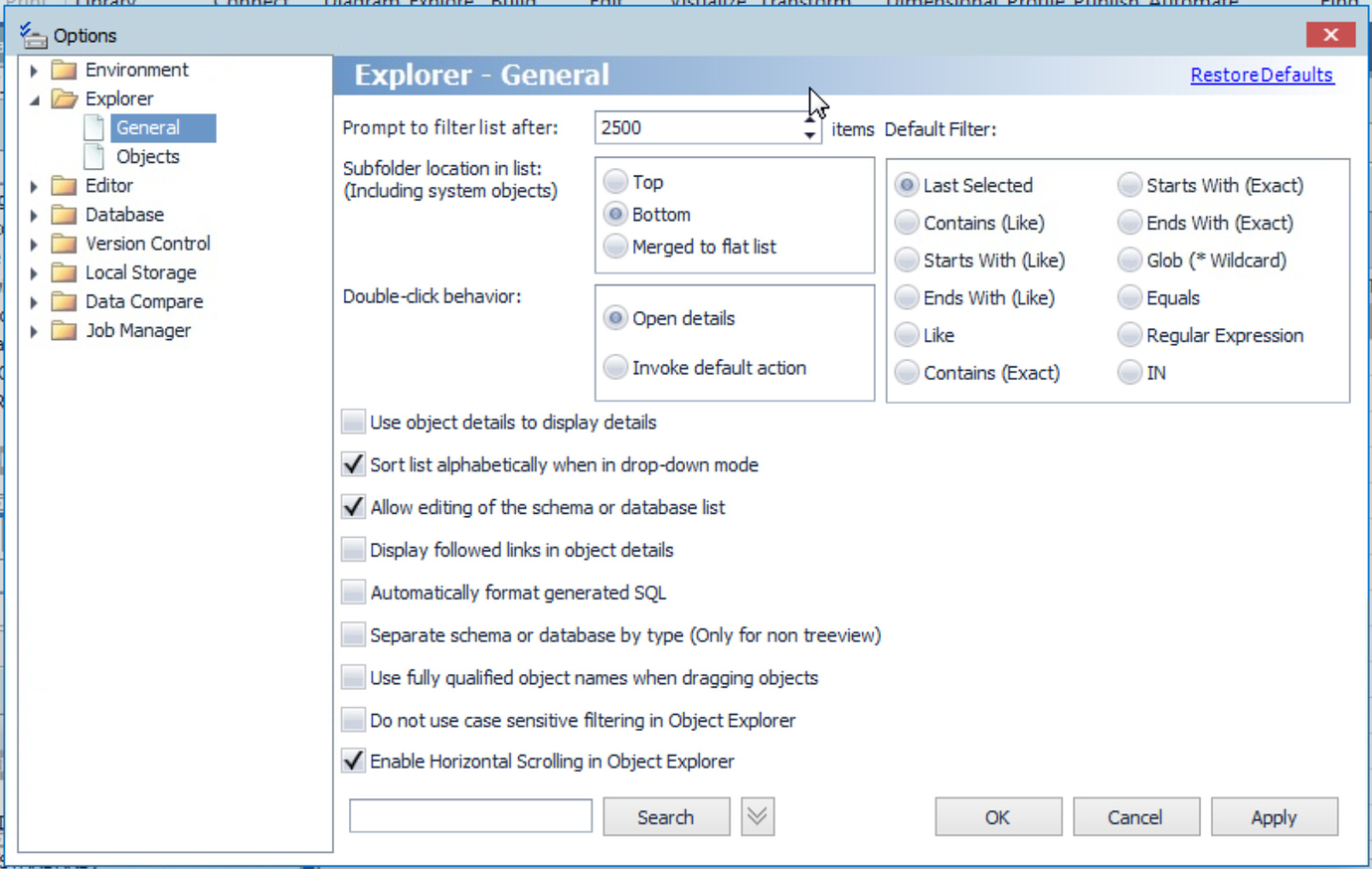
Task: Click the Environment folder icon
Action: point(62,70)
